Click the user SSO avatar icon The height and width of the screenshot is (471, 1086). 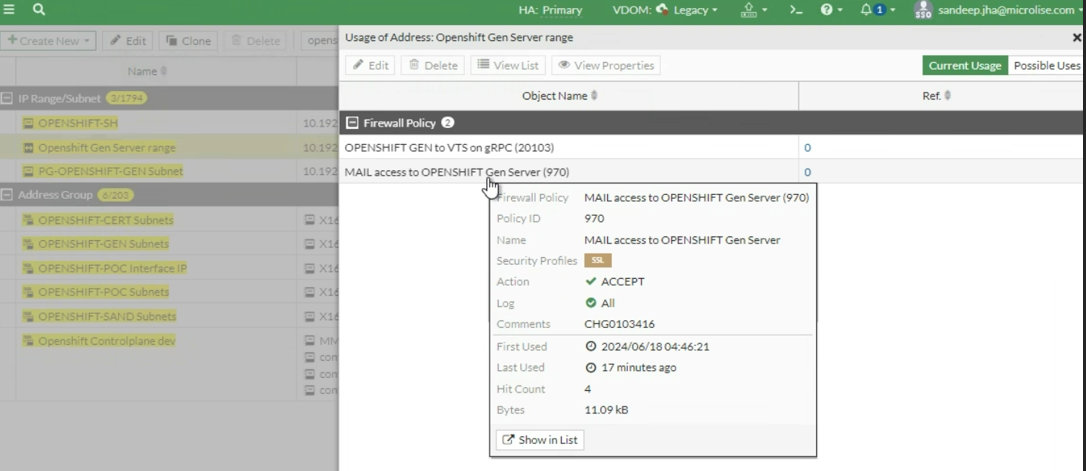922,10
